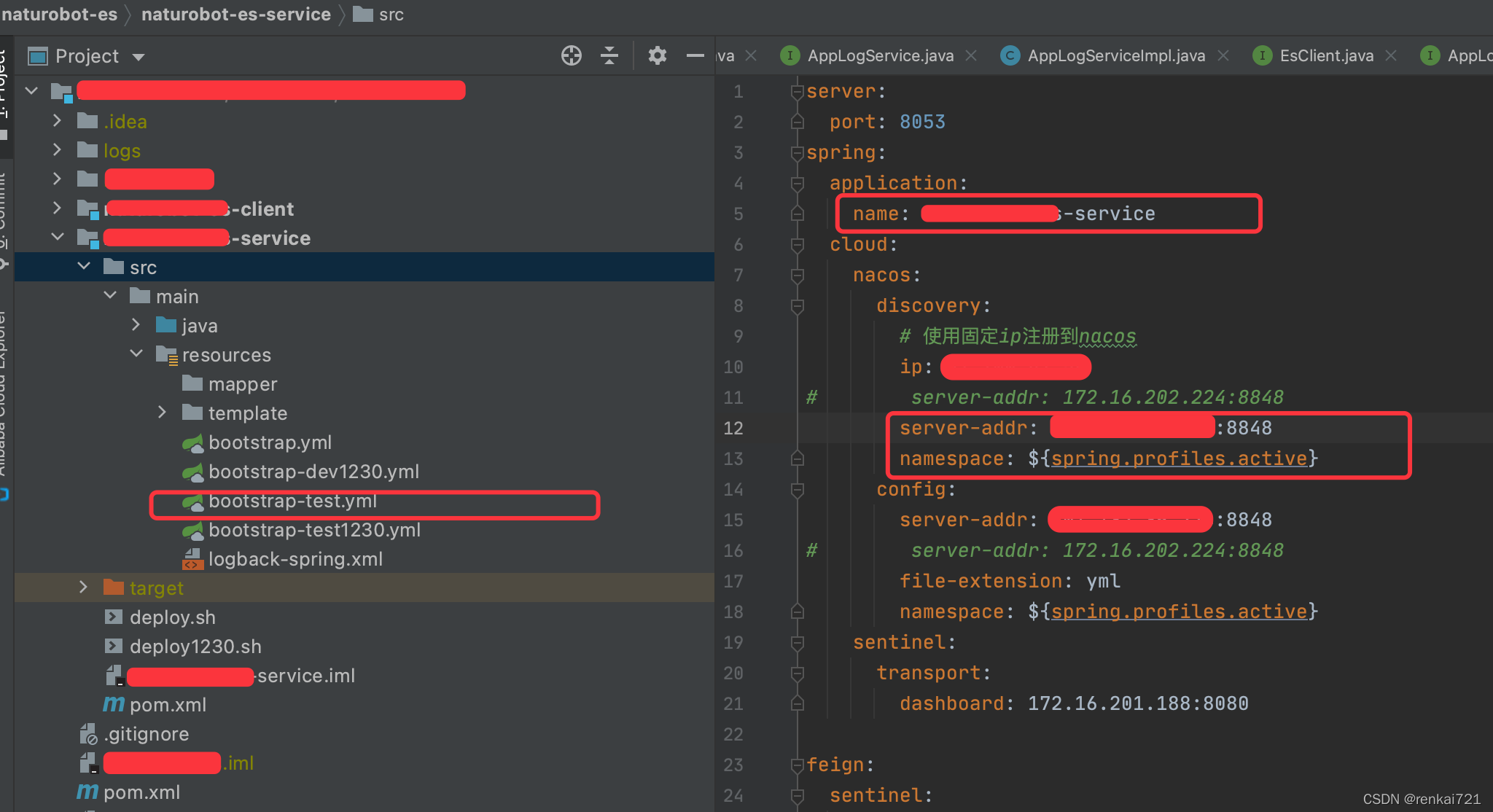Click the deploy.sh shell file icon
This screenshot has width=1493, height=812.
[x=114, y=617]
